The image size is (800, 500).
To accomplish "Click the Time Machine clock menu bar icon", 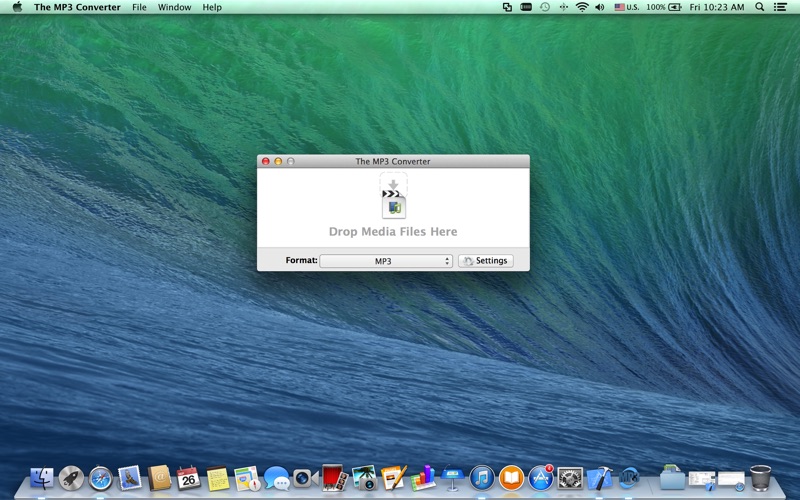I will (x=545, y=7).
